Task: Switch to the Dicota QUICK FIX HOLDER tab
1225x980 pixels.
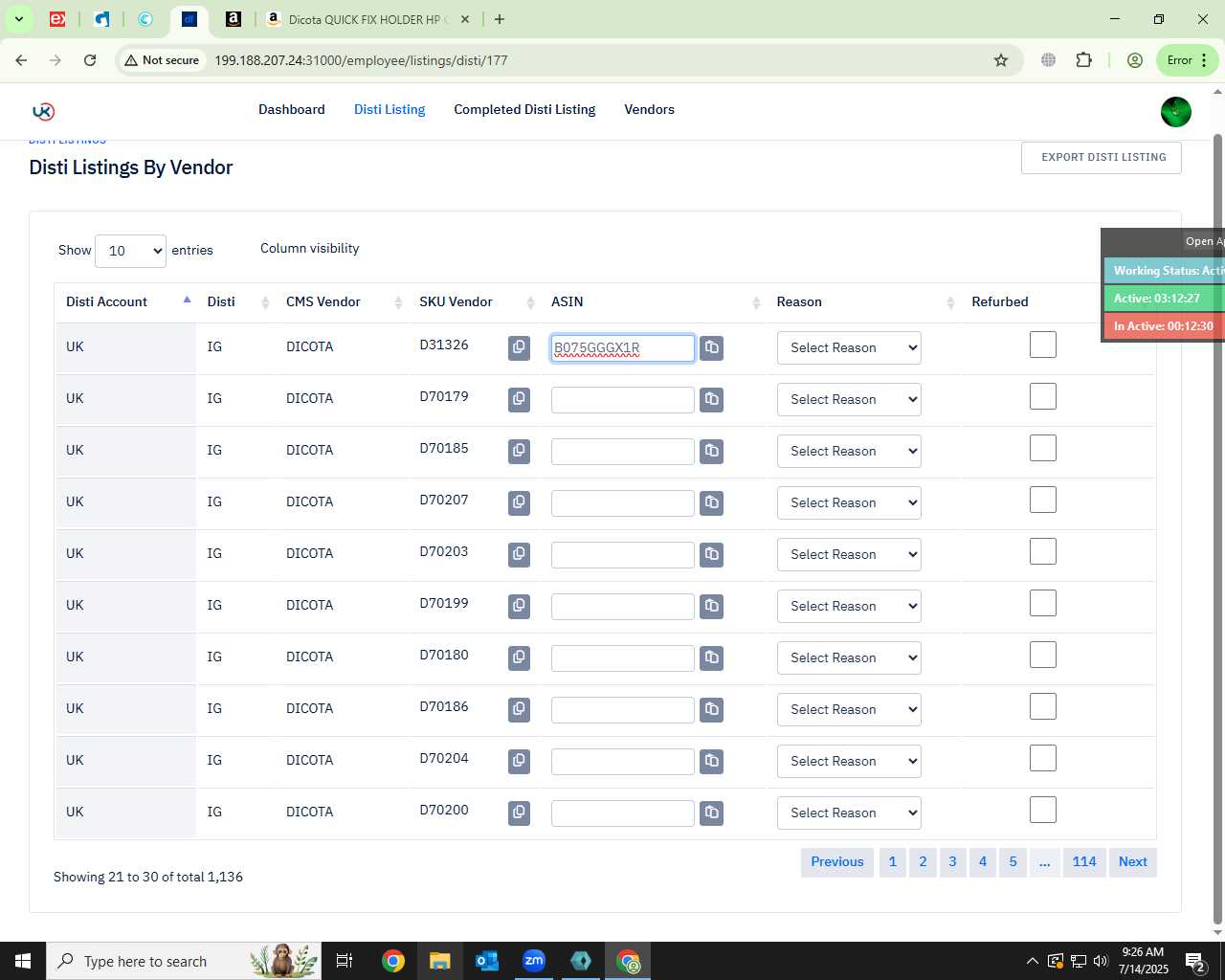Action: (x=367, y=19)
